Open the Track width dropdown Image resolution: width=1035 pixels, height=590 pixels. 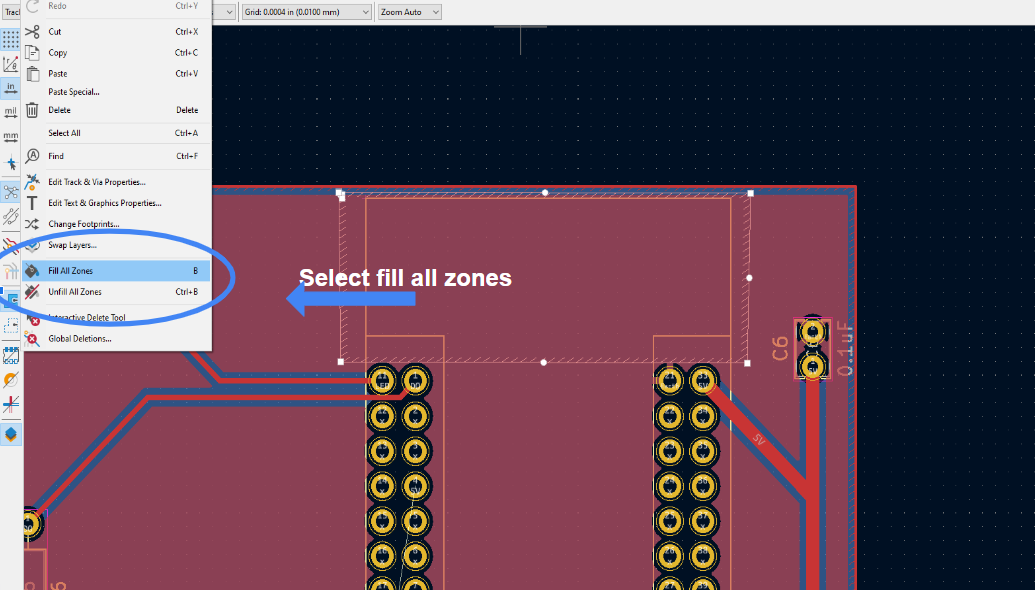(12, 12)
